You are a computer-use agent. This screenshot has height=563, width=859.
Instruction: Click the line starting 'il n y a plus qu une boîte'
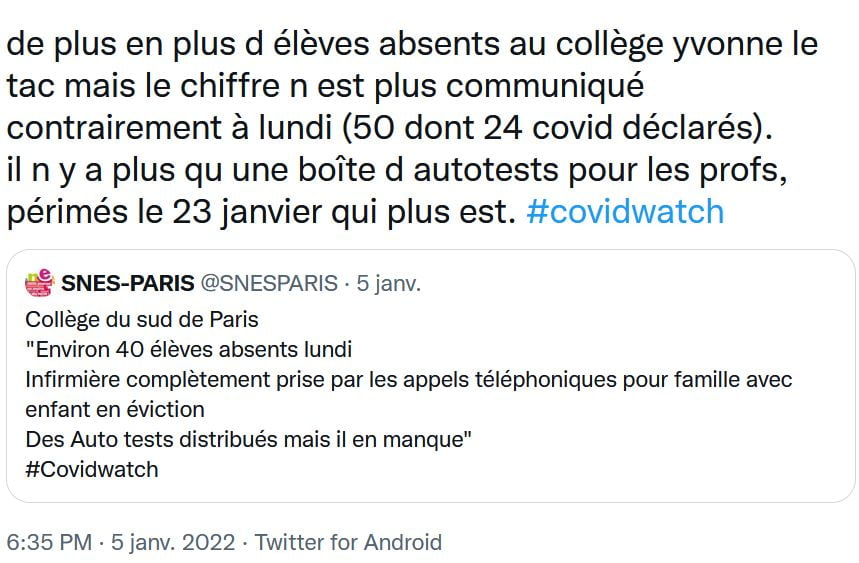(397, 170)
